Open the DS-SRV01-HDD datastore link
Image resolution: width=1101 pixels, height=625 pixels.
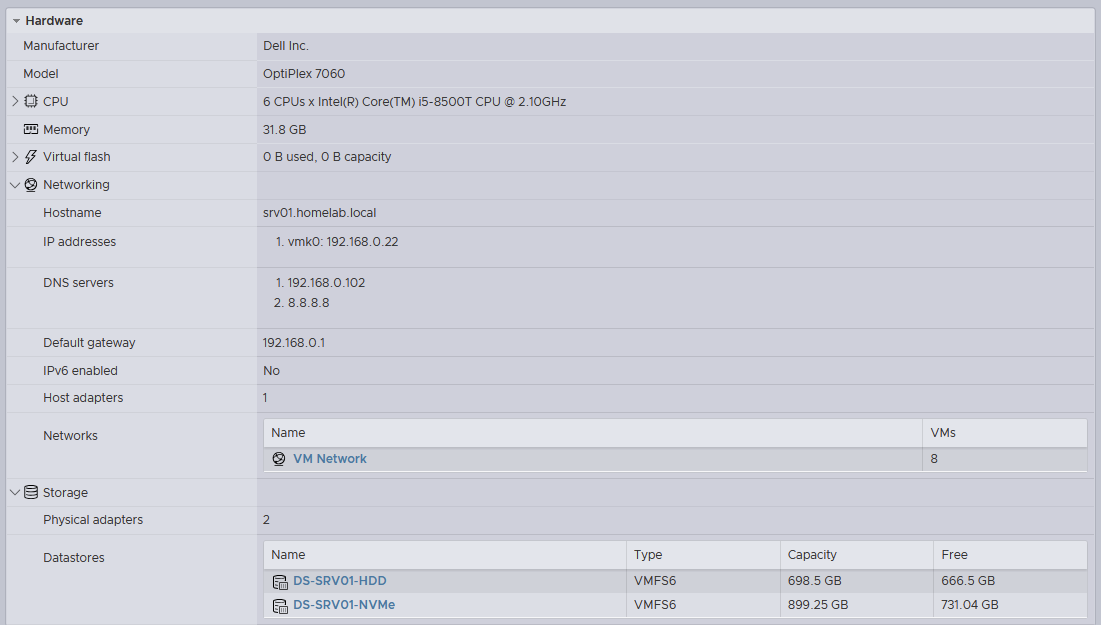(x=339, y=581)
